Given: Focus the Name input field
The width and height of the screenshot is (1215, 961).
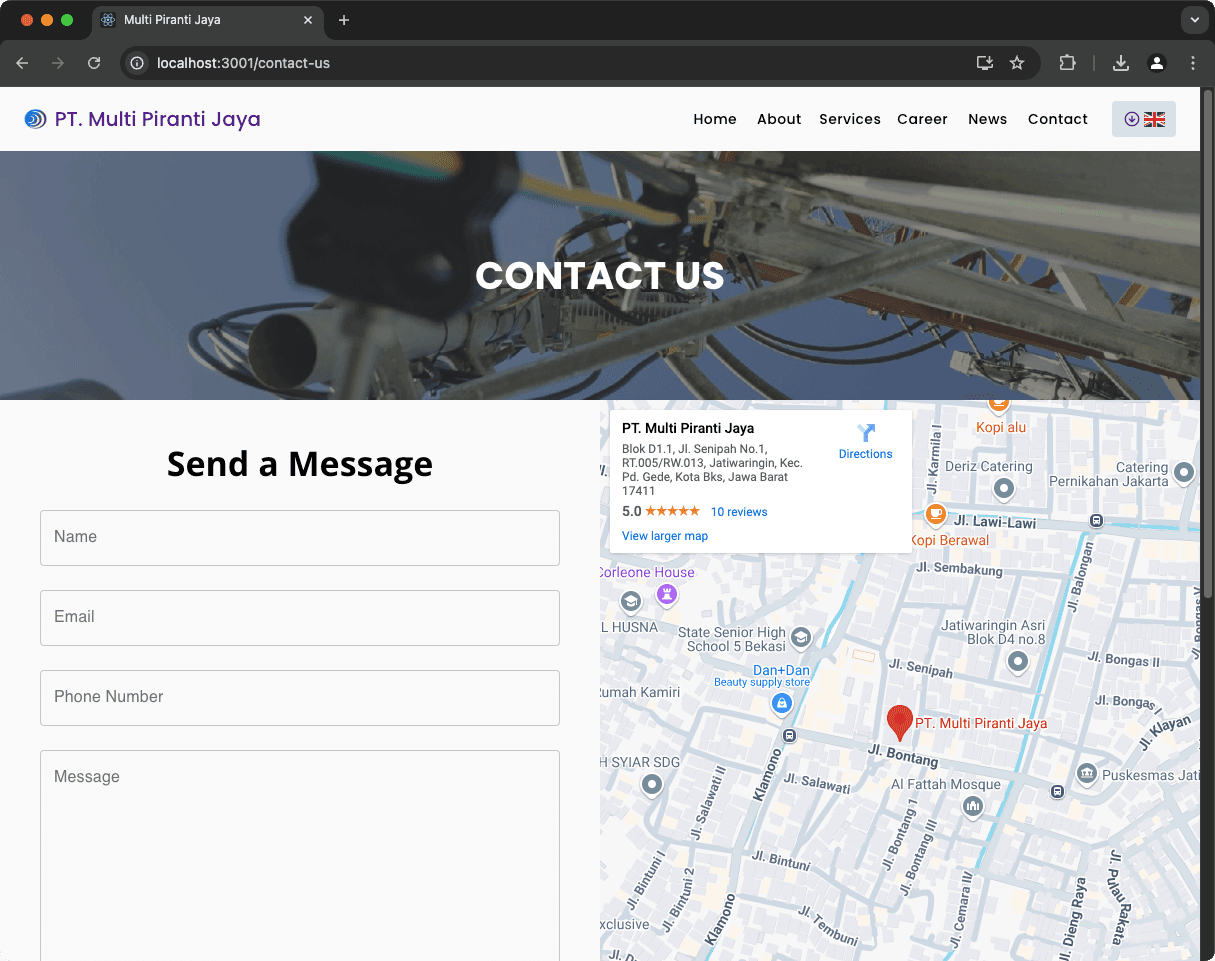Looking at the screenshot, I should [300, 538].
